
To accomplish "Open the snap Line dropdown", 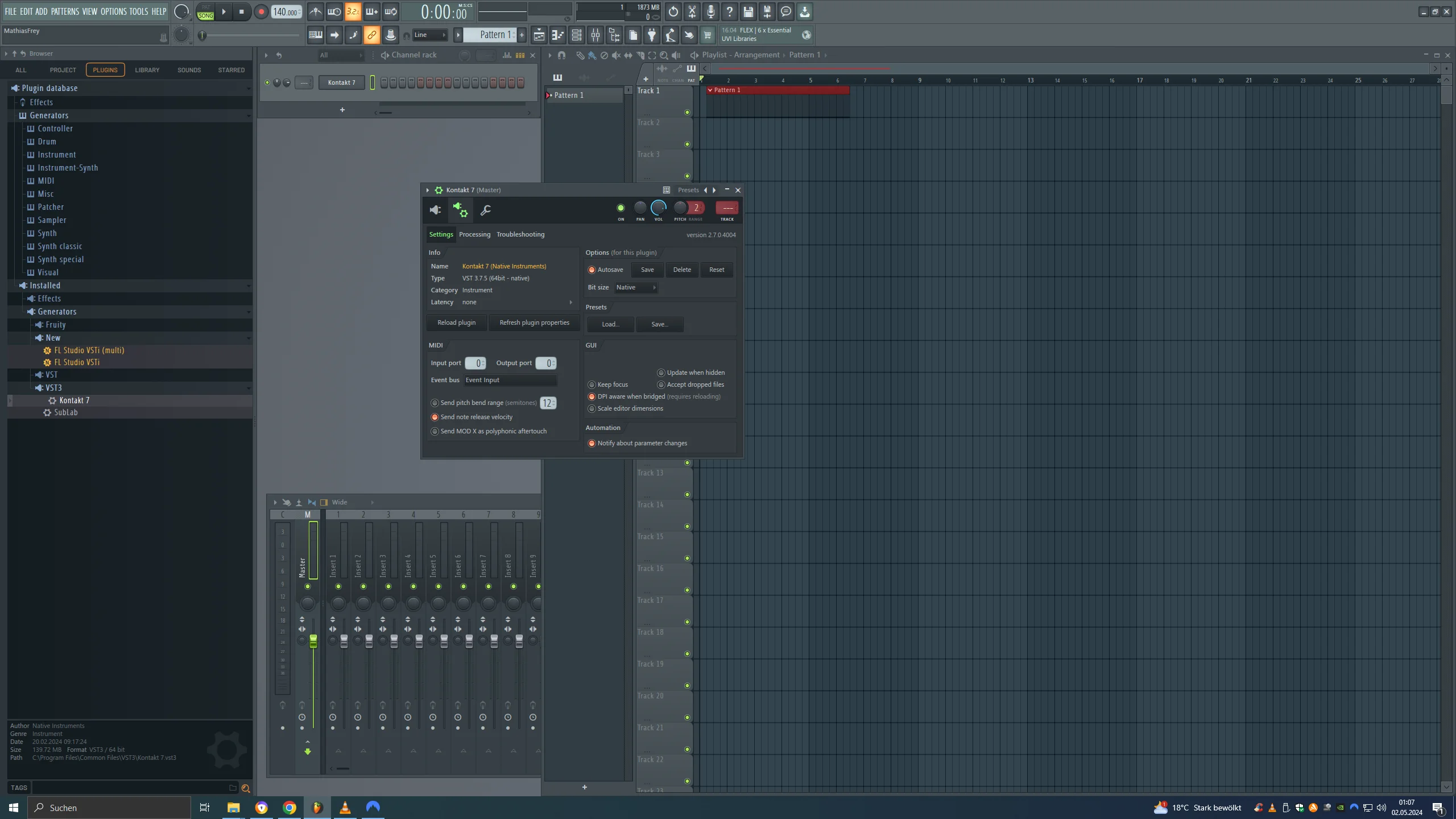I will pyautogui.click(x=429, y=35).
